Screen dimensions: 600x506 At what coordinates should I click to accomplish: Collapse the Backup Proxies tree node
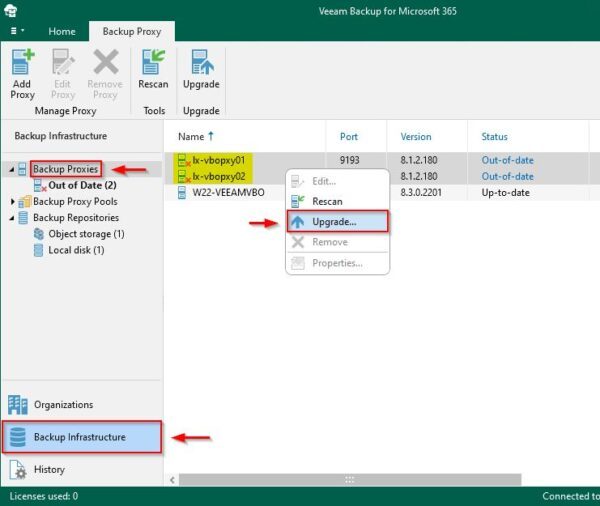[x=11, y=169]
